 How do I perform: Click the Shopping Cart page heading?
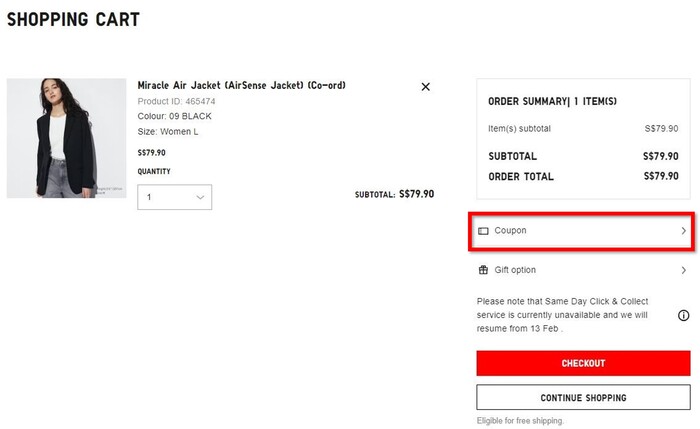click(73, 20)
